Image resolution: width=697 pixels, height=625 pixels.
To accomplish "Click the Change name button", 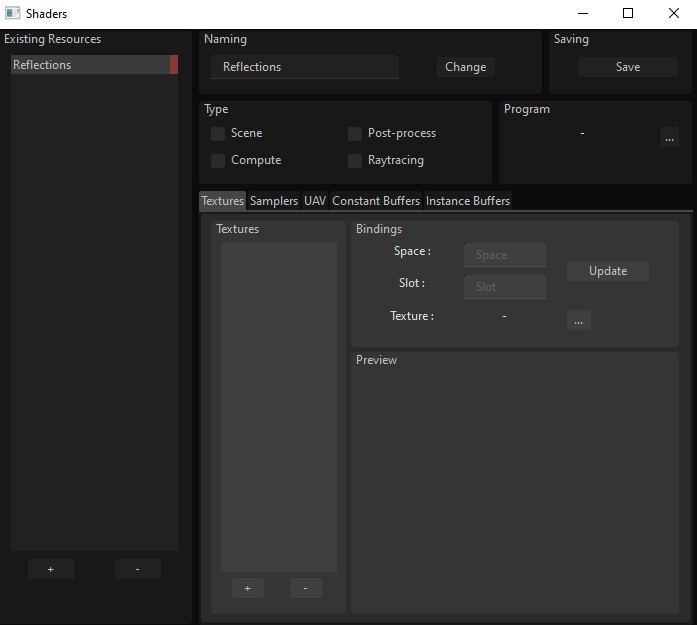I will [465, 67].
